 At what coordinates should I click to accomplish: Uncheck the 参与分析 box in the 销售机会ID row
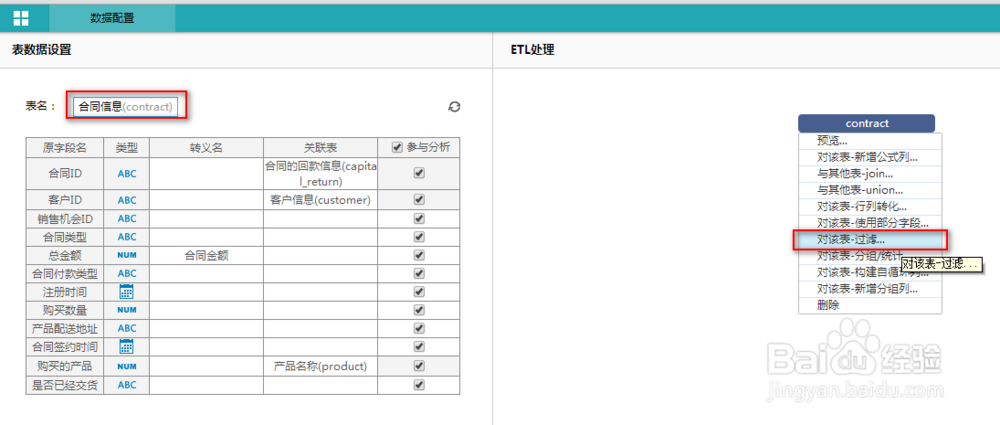click(x=419, y=218)
